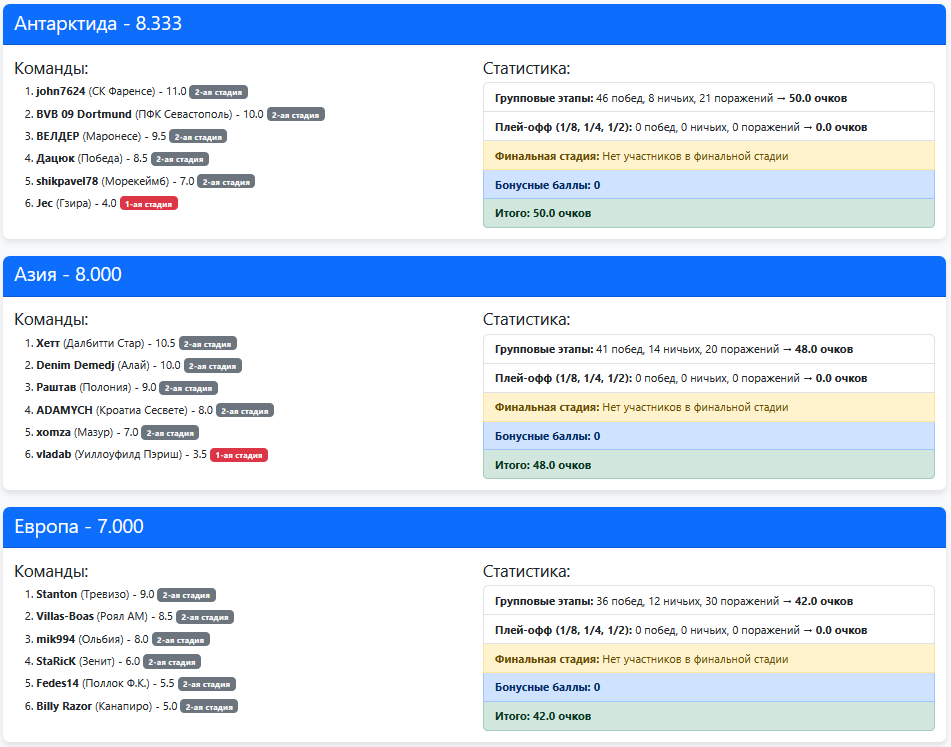This screenshot has height=747, width=951.
Task: Click the Итого: 48.0 очков summary row
Action: (708, 465)
